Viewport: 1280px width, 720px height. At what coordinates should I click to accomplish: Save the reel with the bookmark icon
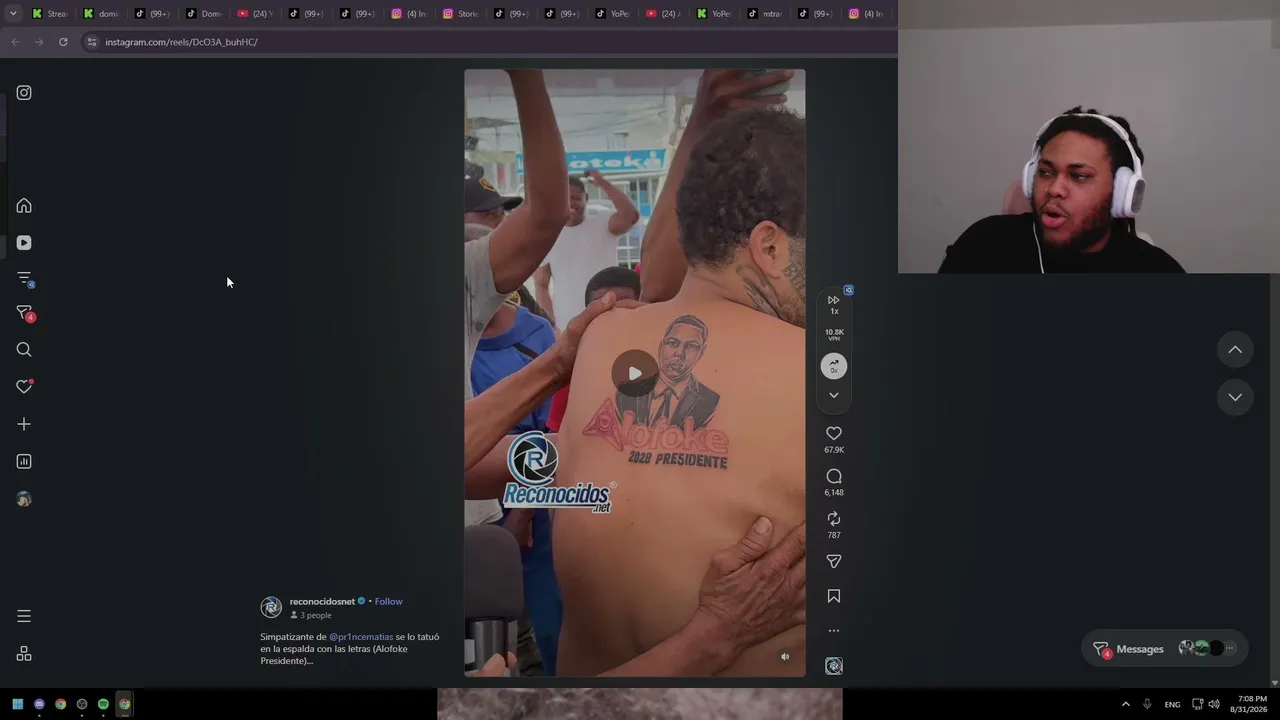click(834, 596)
